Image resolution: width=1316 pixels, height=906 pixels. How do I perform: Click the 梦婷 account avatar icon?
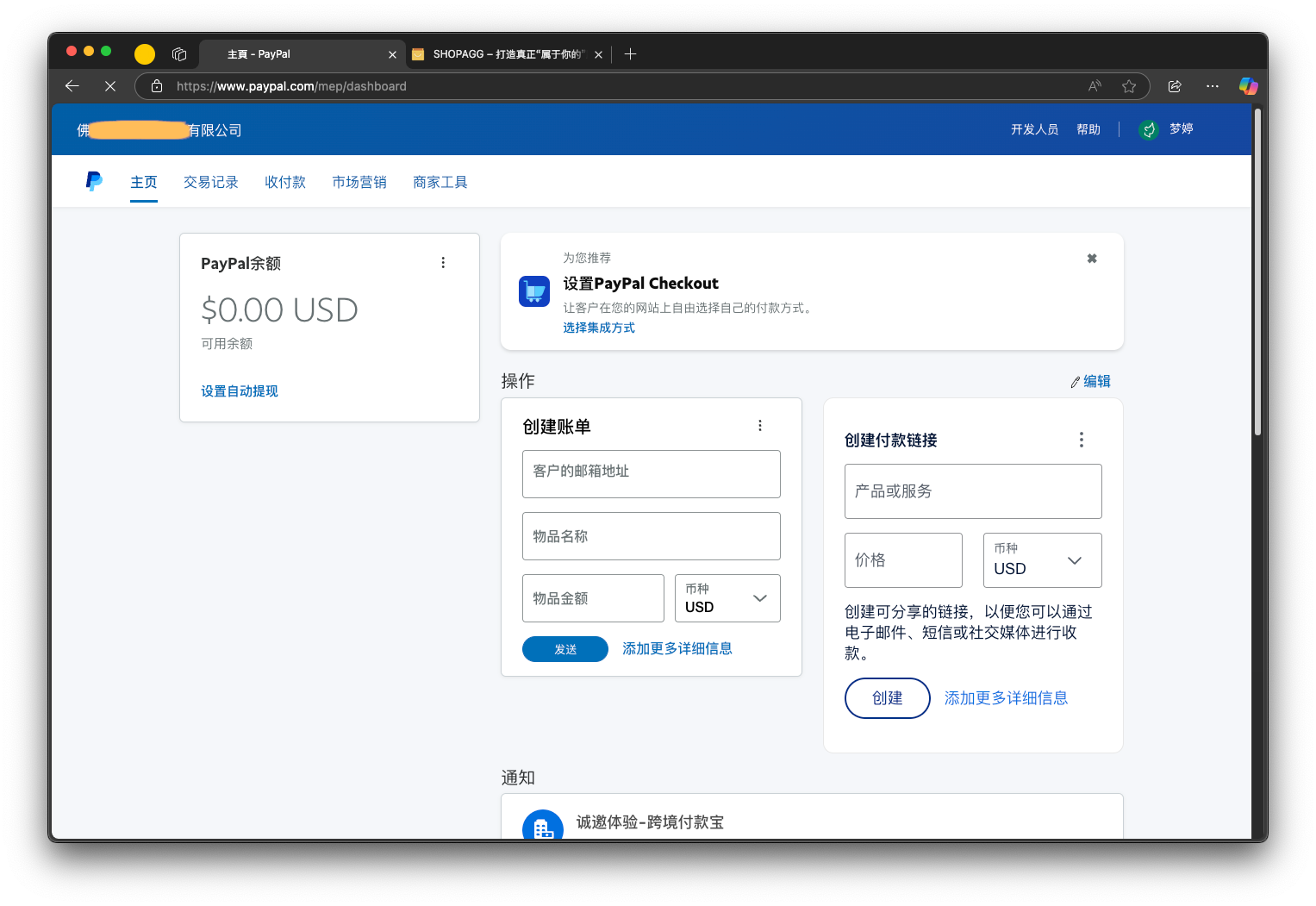click(1148, 130)
